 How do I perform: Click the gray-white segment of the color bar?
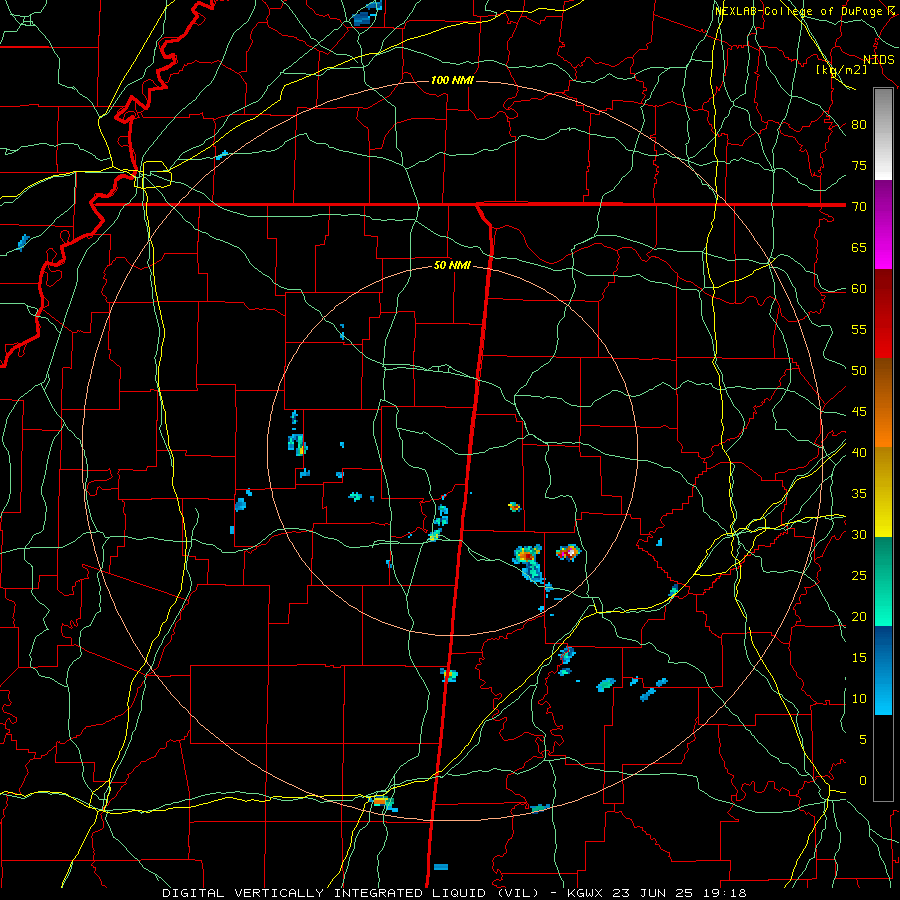[883, 134]
